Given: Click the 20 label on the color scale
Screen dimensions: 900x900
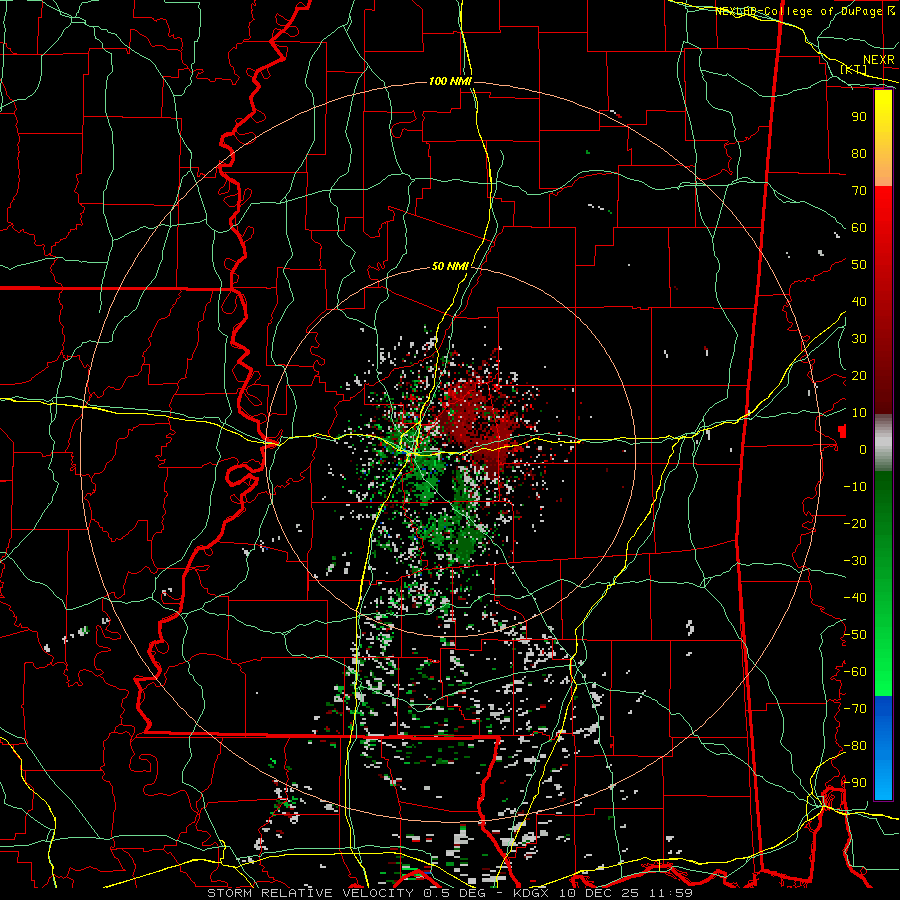Looking at the screenshot, I should pyautogui.click(x=859, y=375).
